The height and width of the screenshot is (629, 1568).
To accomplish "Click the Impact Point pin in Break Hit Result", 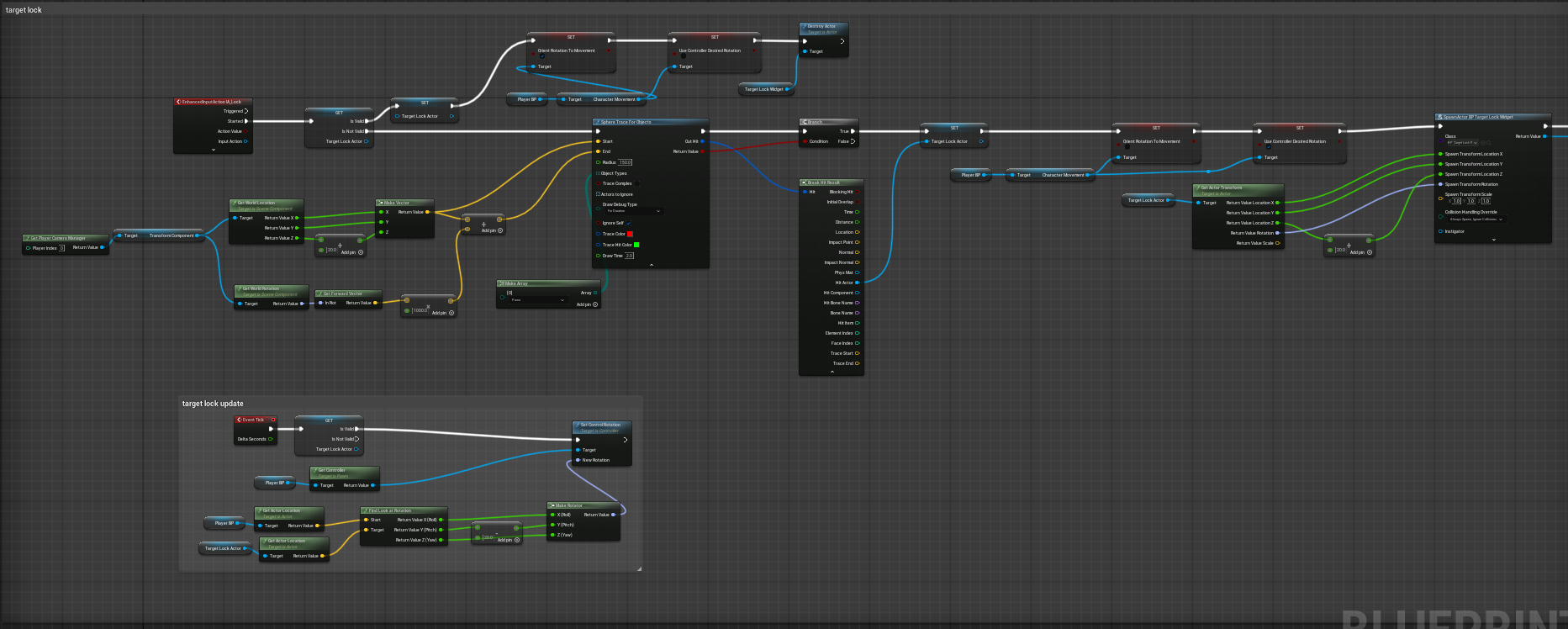I will point(858,242).
